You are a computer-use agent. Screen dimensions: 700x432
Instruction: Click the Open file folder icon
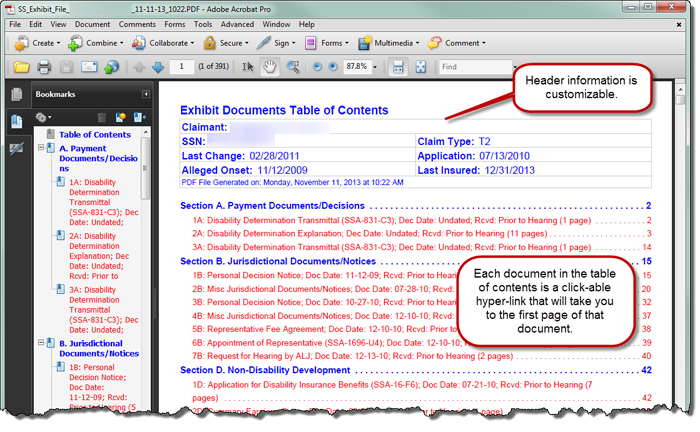pyautogui.click(x=20, y=67)
